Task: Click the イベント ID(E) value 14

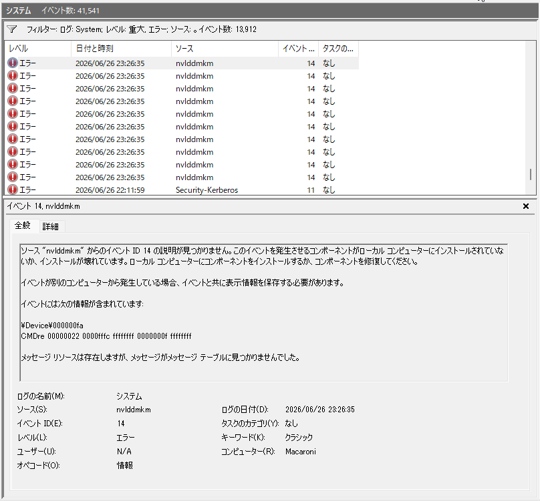Action: 121,423
